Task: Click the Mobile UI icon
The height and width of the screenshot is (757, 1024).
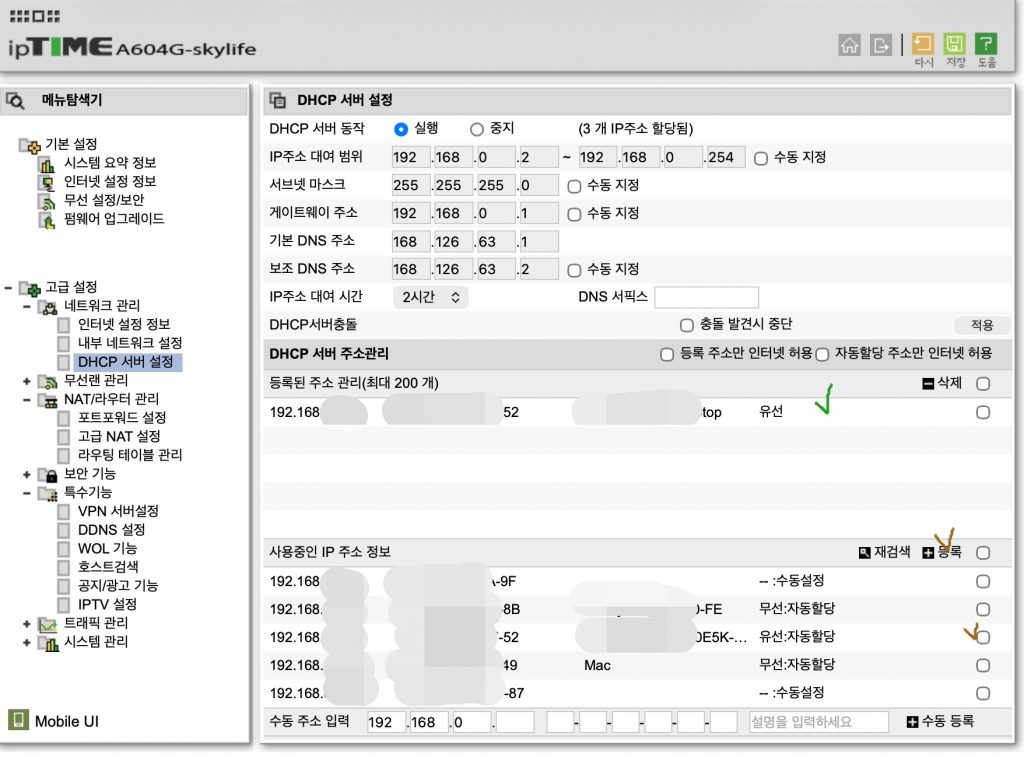Action: click(x=18, y=720)
